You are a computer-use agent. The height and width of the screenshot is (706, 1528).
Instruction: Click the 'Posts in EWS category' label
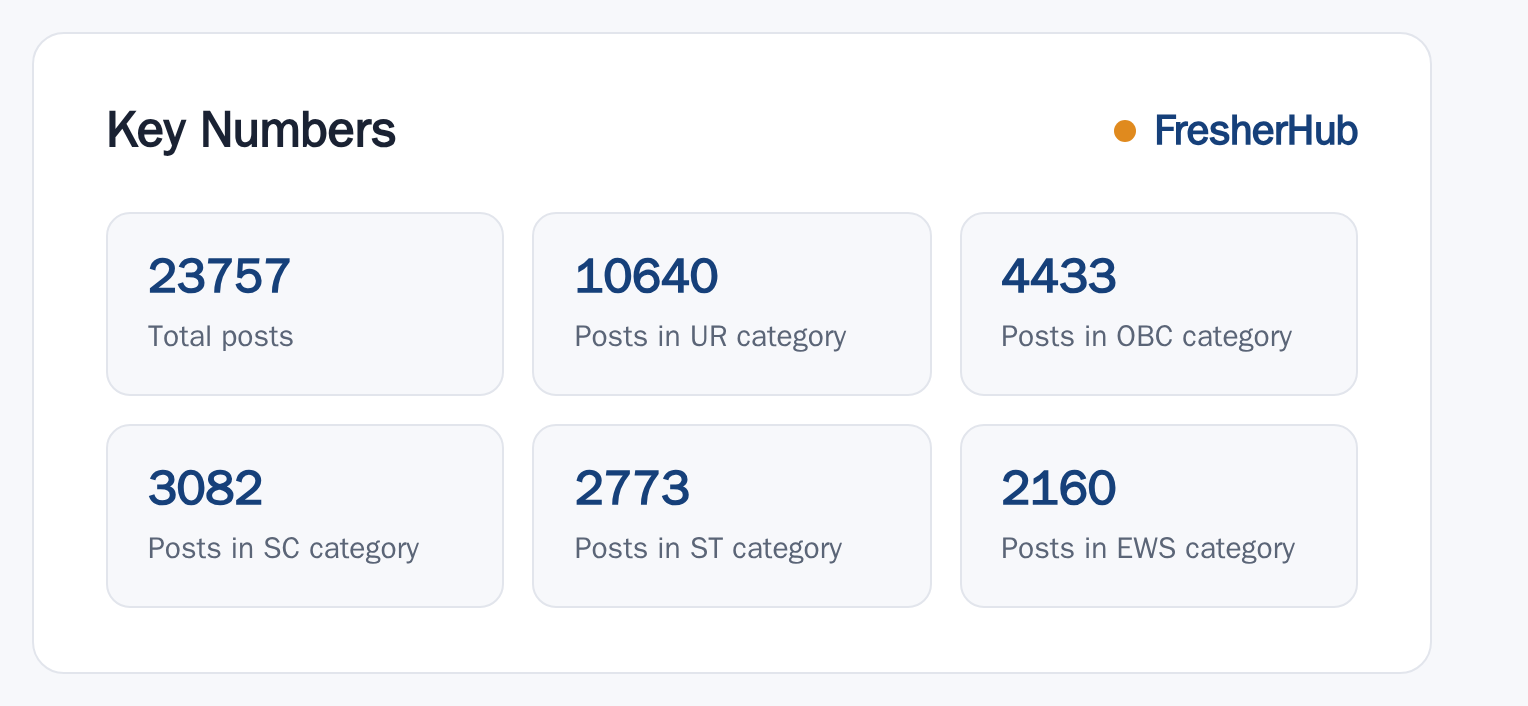(x=1148, y=549)
